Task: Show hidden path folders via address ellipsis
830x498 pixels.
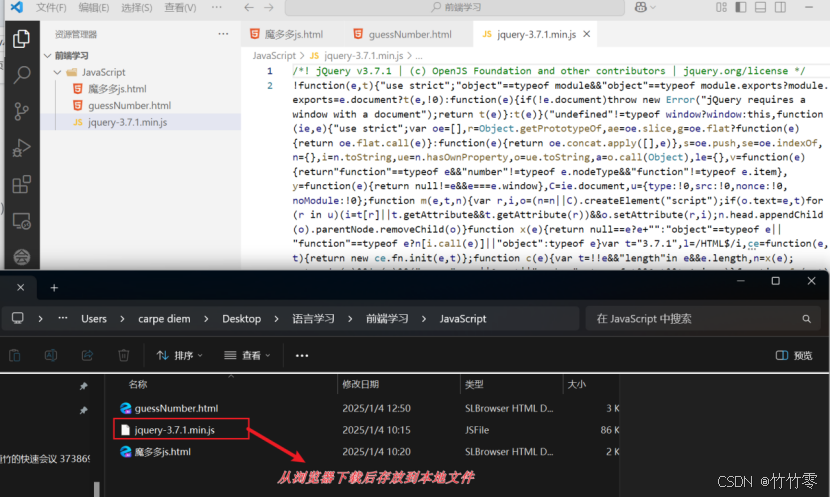Action: (x=62, y=318)
